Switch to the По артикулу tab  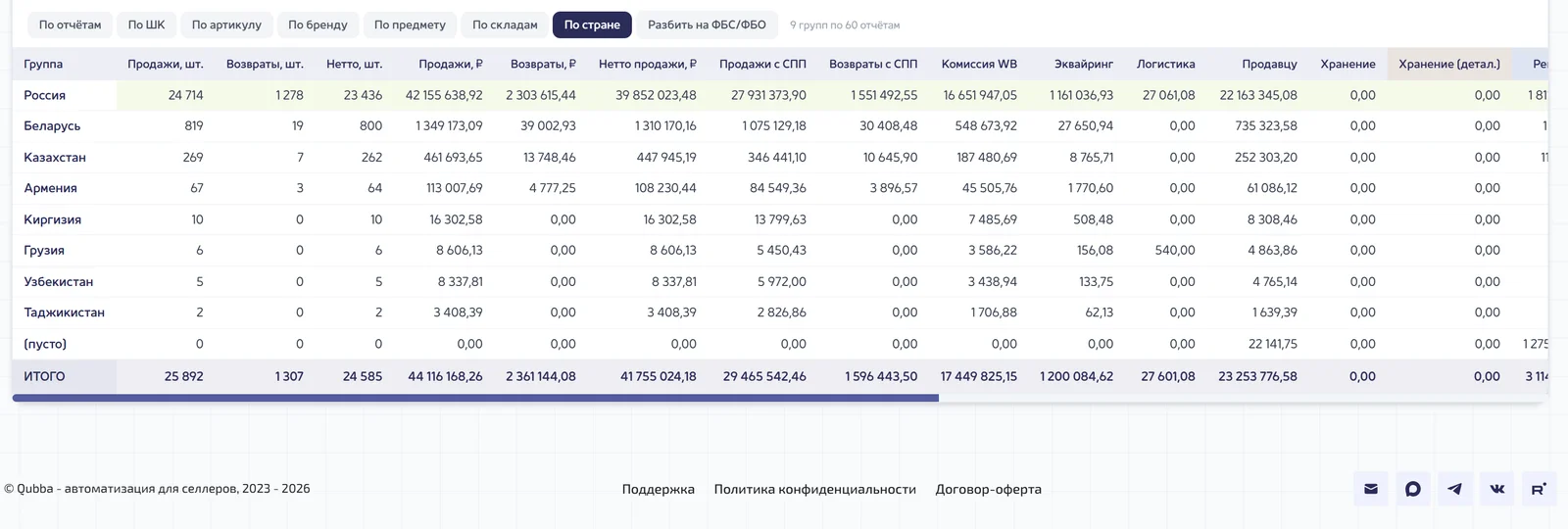(226, 24)
